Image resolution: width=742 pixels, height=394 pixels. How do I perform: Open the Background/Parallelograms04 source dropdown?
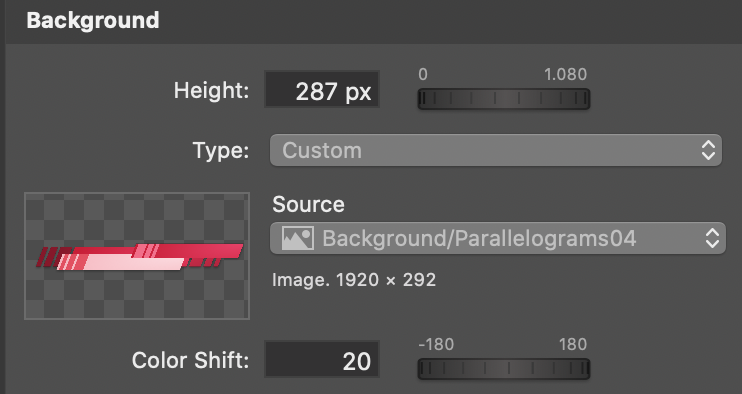pyautogui.click(x=498, y=238)
